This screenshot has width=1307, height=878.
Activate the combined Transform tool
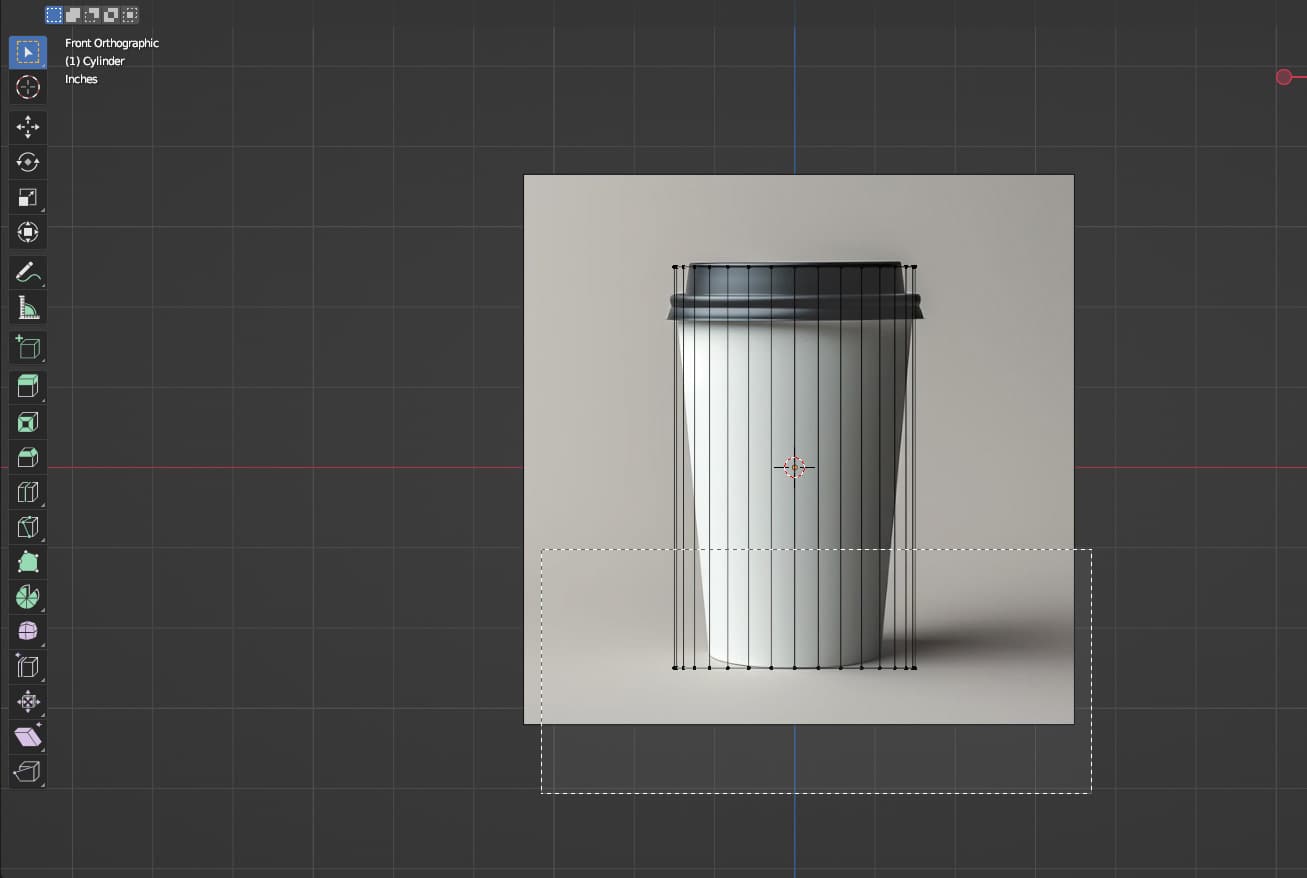28,232
